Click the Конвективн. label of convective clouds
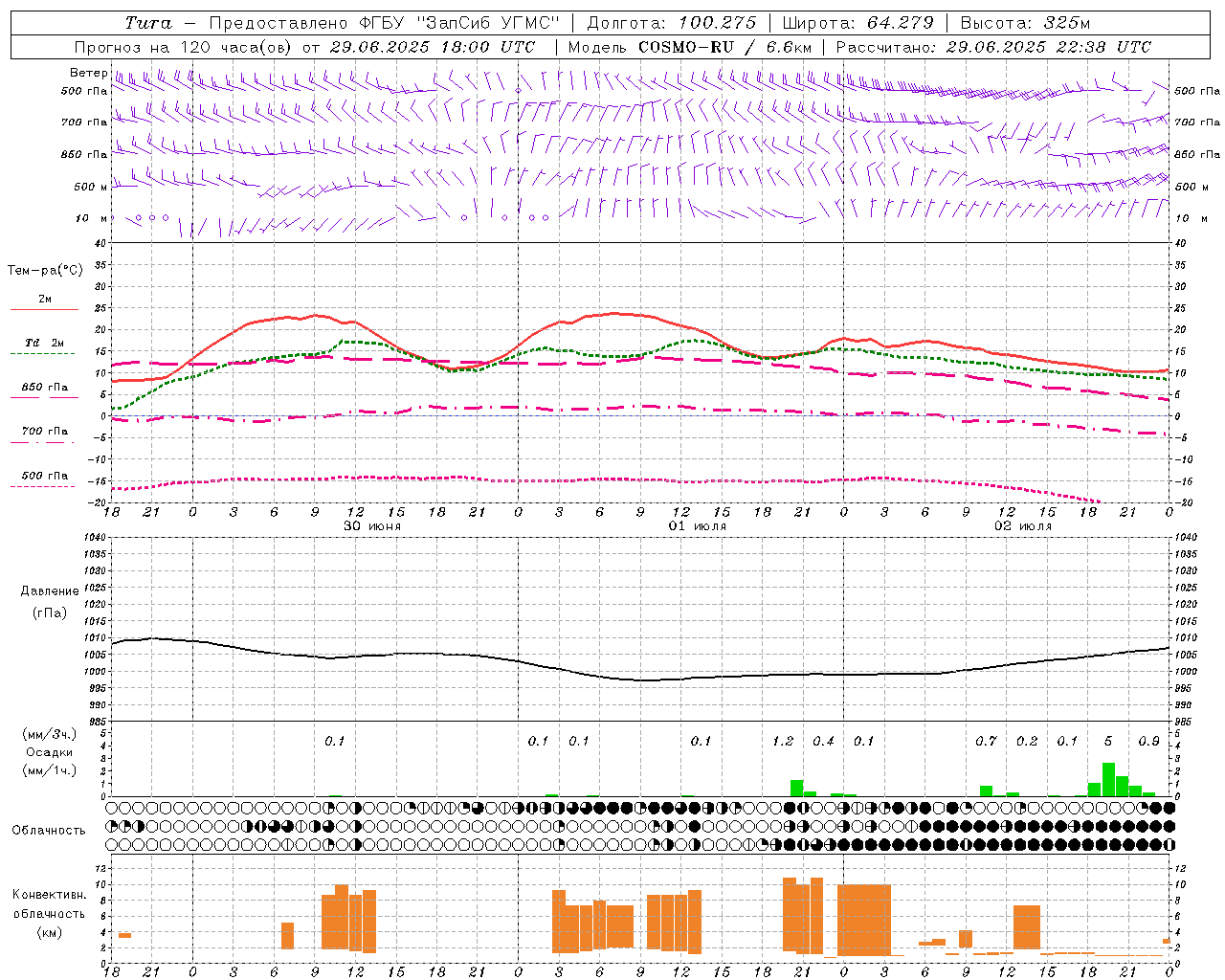This screenshot has width=1225, height=980. click(x=49, y=895)
